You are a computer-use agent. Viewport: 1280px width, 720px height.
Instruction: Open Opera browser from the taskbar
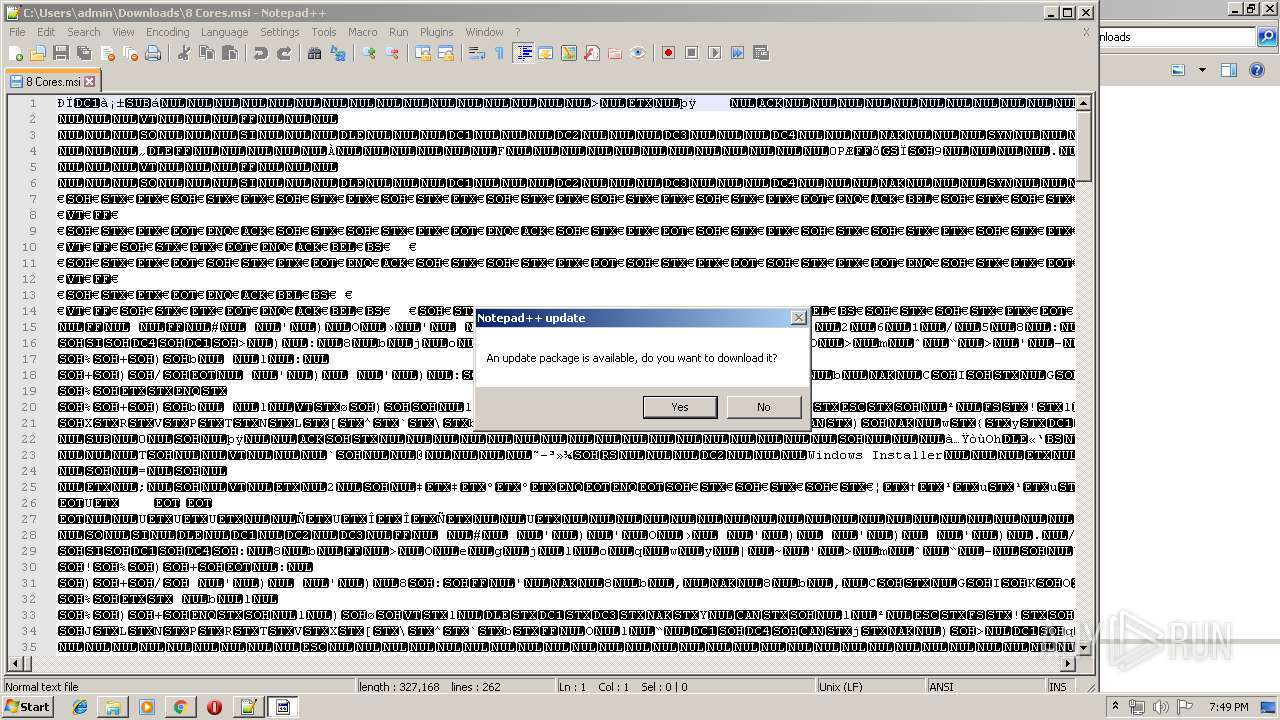[214, 707]
